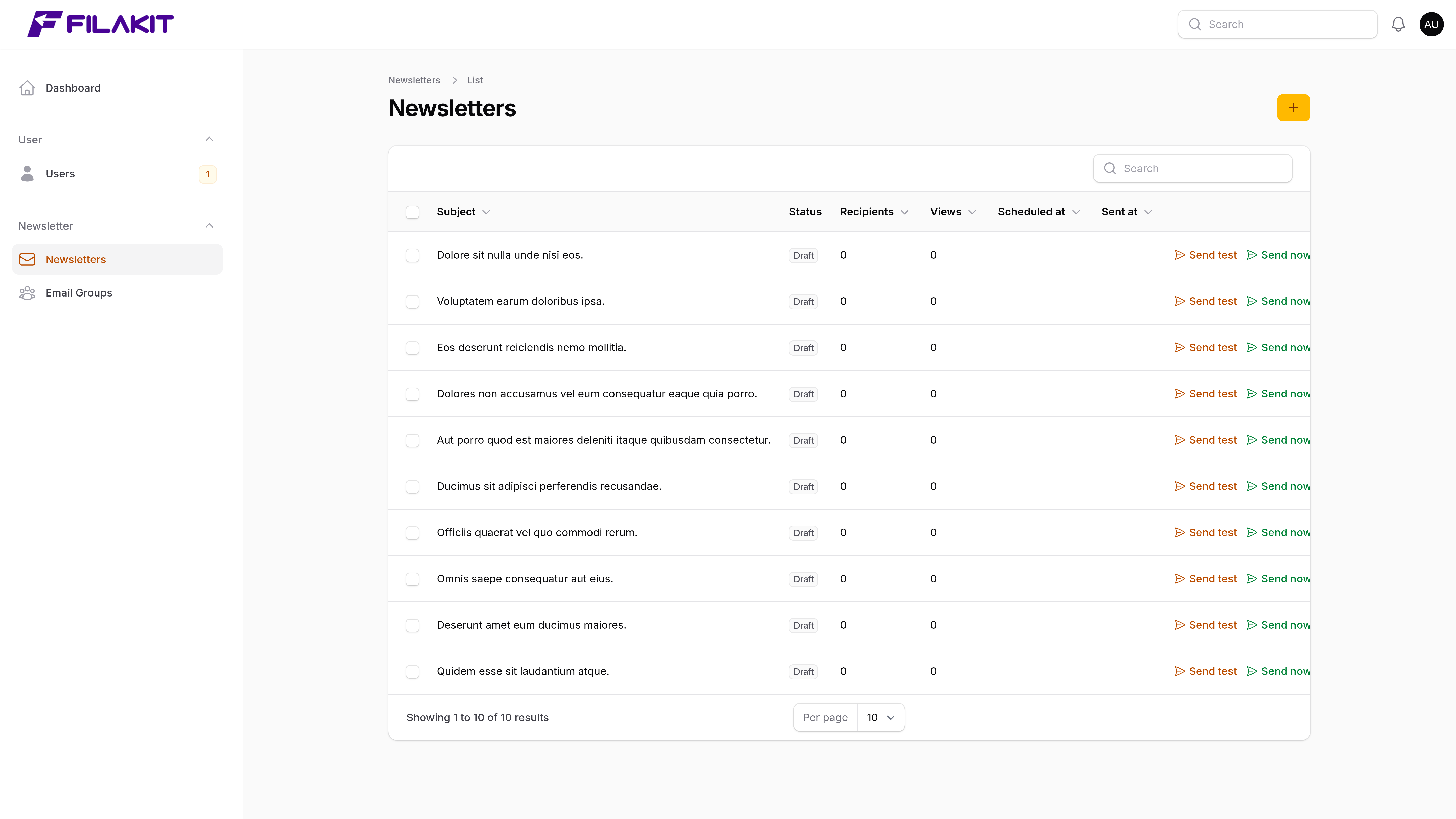Click the Email Groups people icon
The height and width of the screenshot is (819, 1456).
tap(27, 293)
